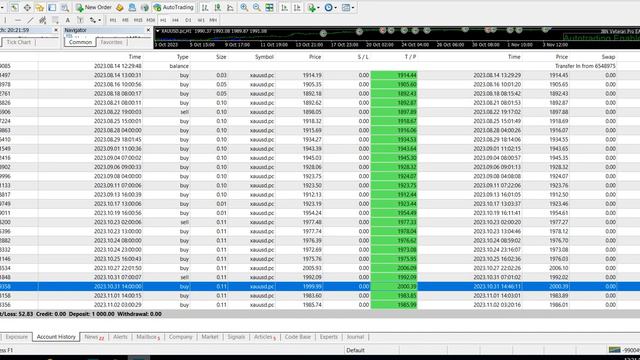The height and width of the screenshot is (360, 640).
Task: Select the Fibonacci retracement tool
Action: point(55,20)
